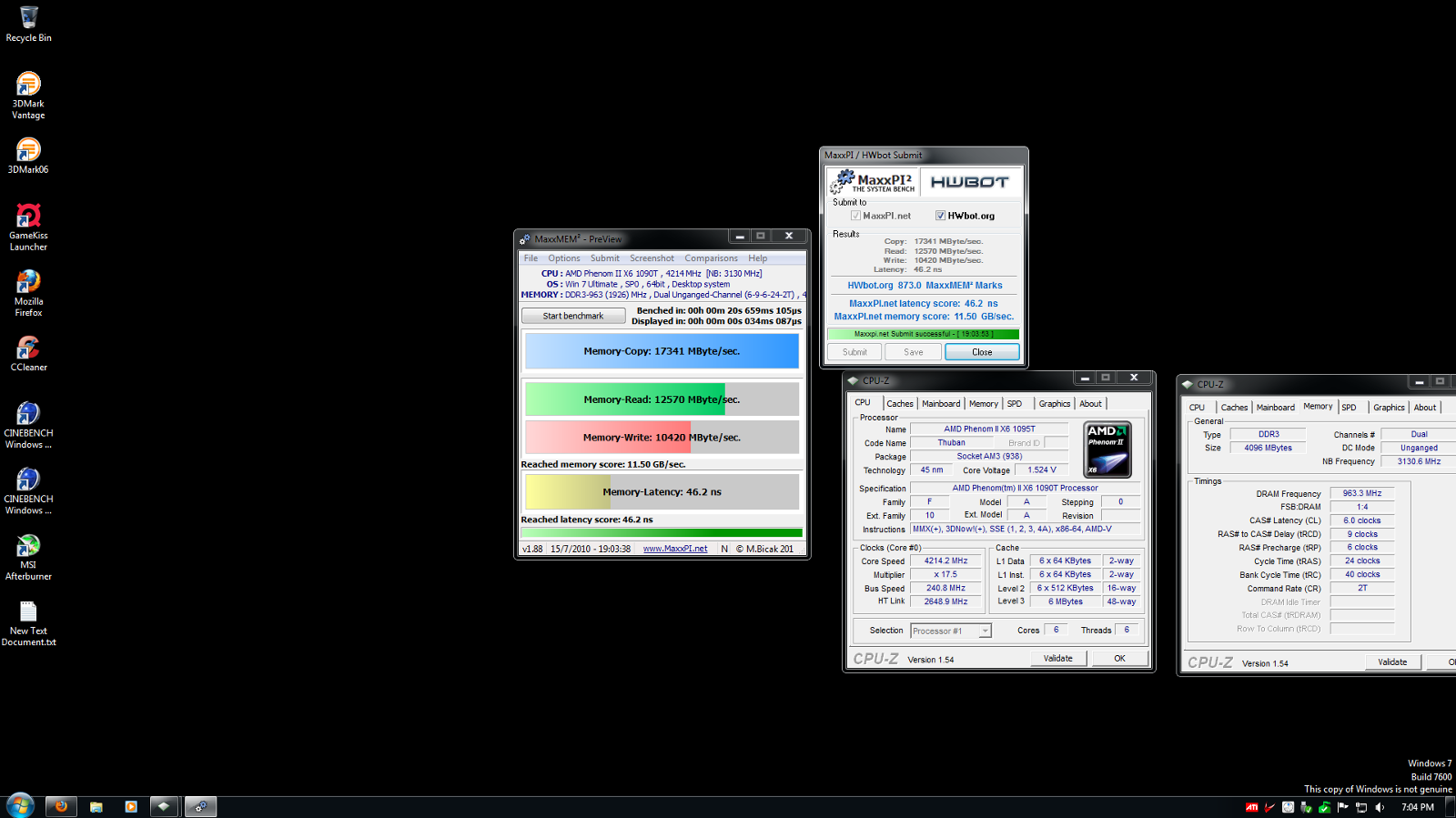Screen dimensions: 1456x818
Task: Click Validate in right CPU-Z window
Action: coord(1392,661)
